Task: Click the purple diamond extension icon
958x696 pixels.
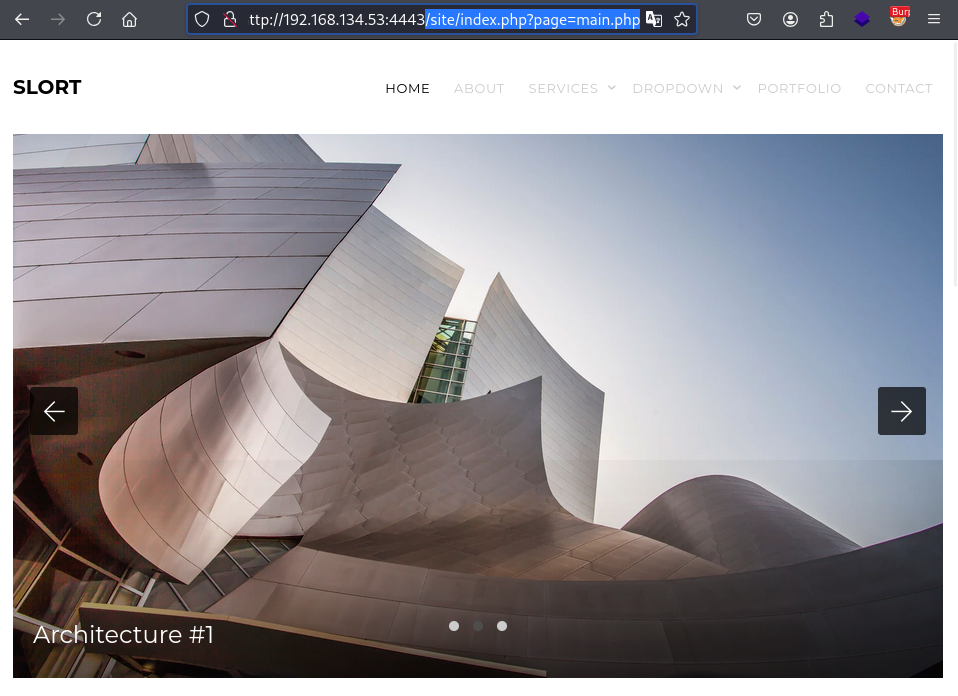Action: click(861, 20)
